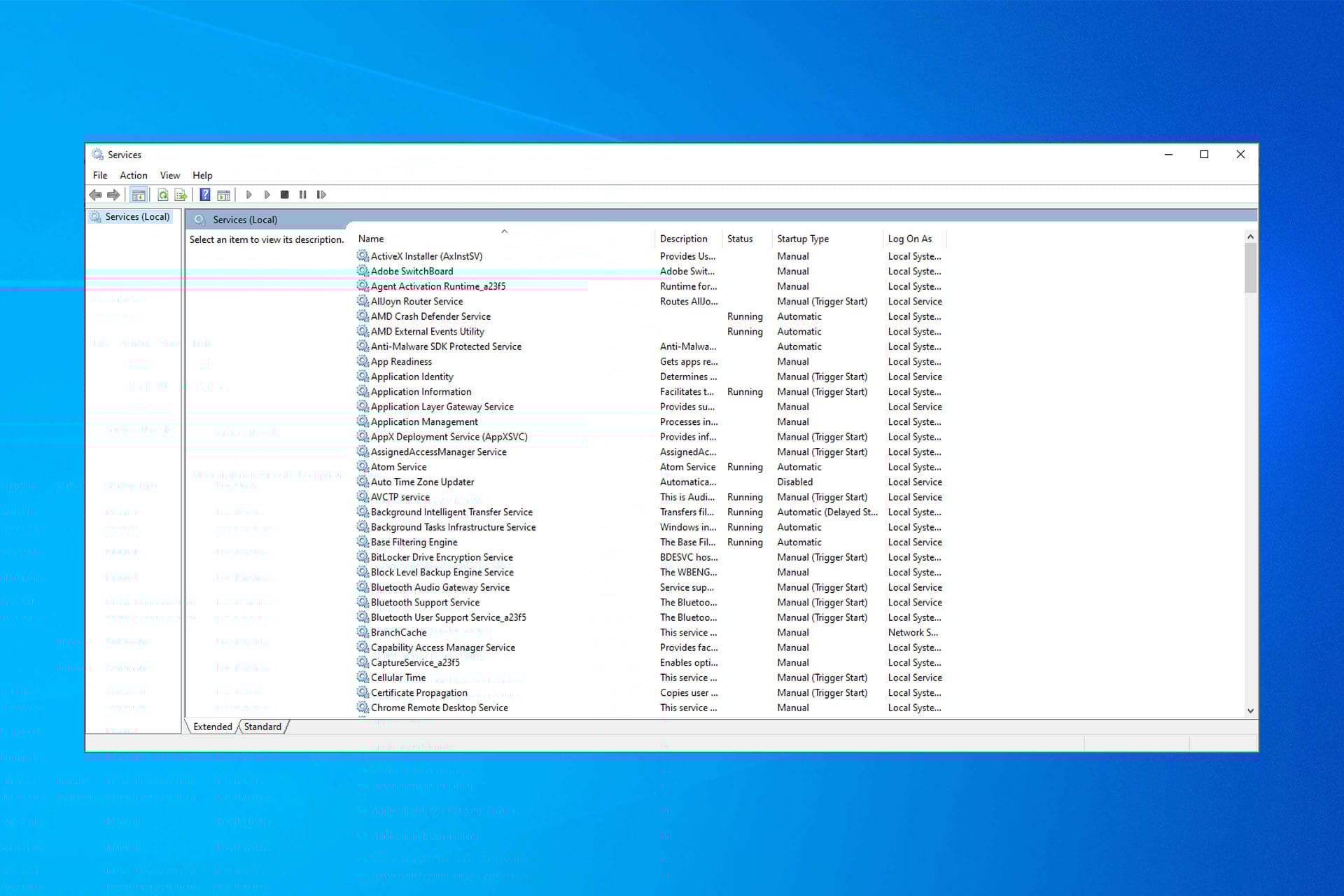Toggle Show/Hide Action Pane icon

[x=223, y=195]
